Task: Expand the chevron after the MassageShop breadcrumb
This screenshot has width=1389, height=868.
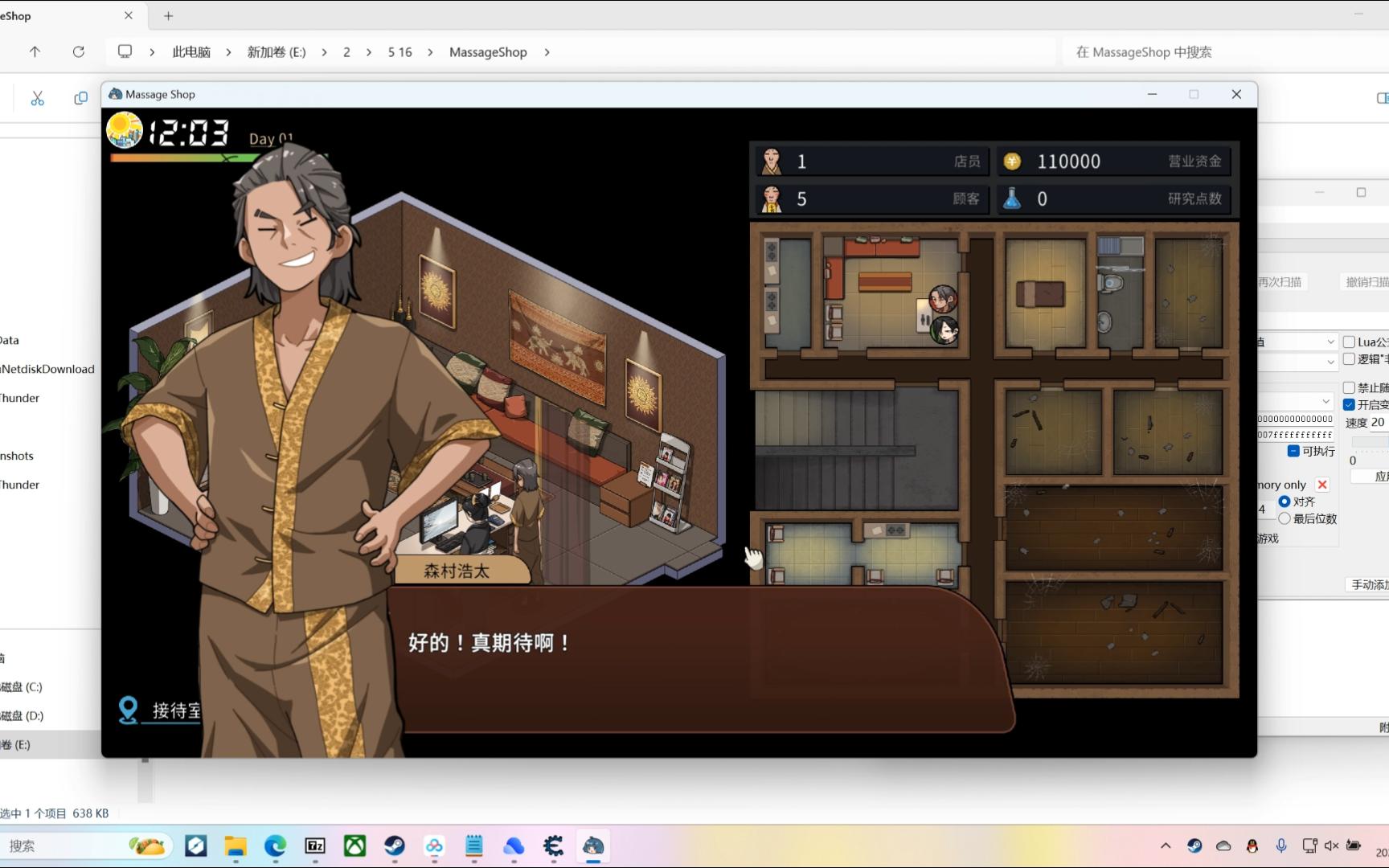Action: pos(547,52)
